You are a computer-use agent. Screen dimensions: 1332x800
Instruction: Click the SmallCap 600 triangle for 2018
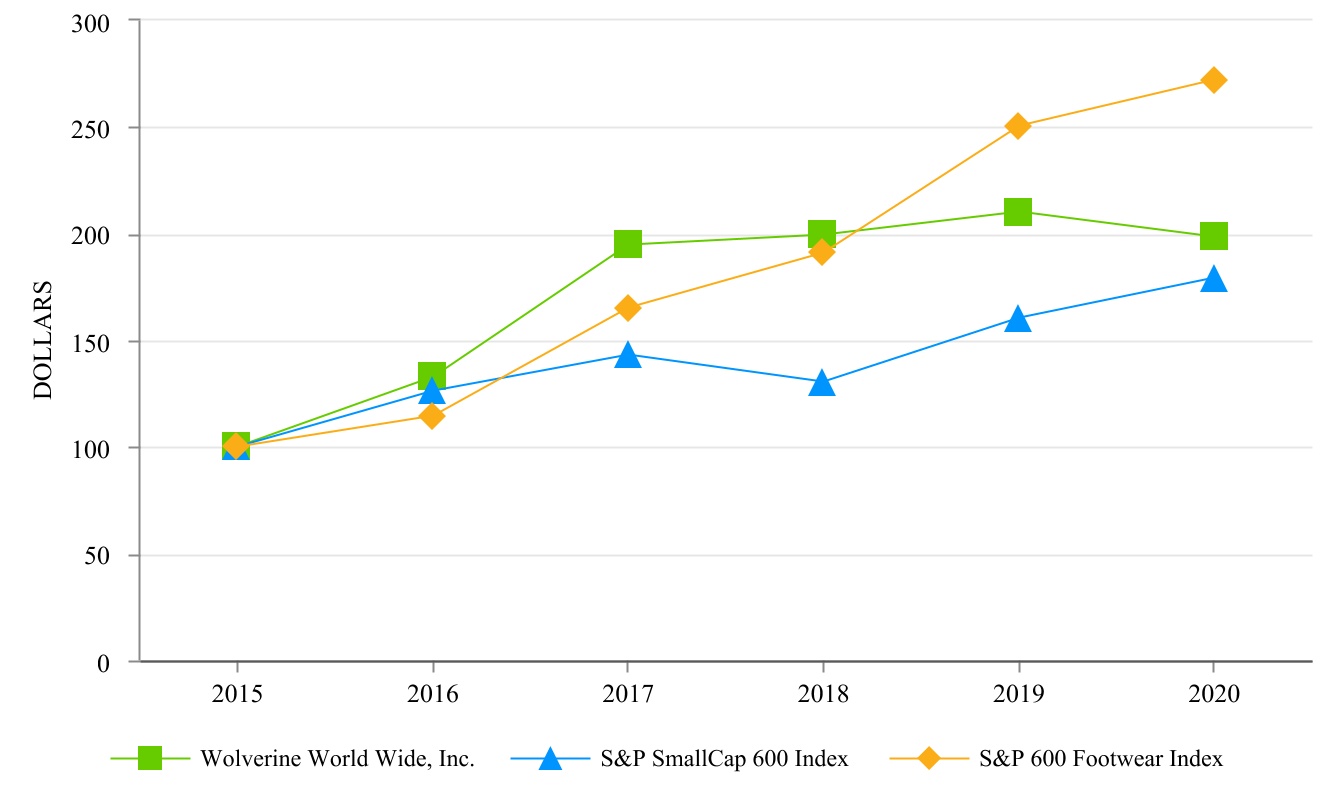[x=822, y=383]
